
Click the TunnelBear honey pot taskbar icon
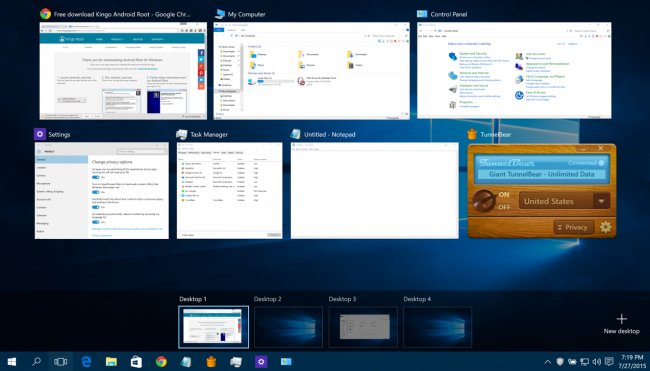click(211, 361)
